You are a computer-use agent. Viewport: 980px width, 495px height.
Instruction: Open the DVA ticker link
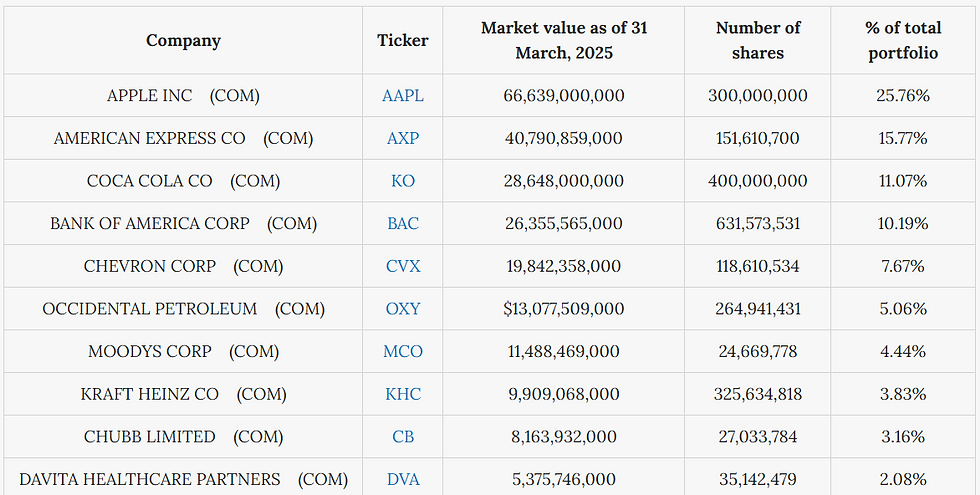403,480
